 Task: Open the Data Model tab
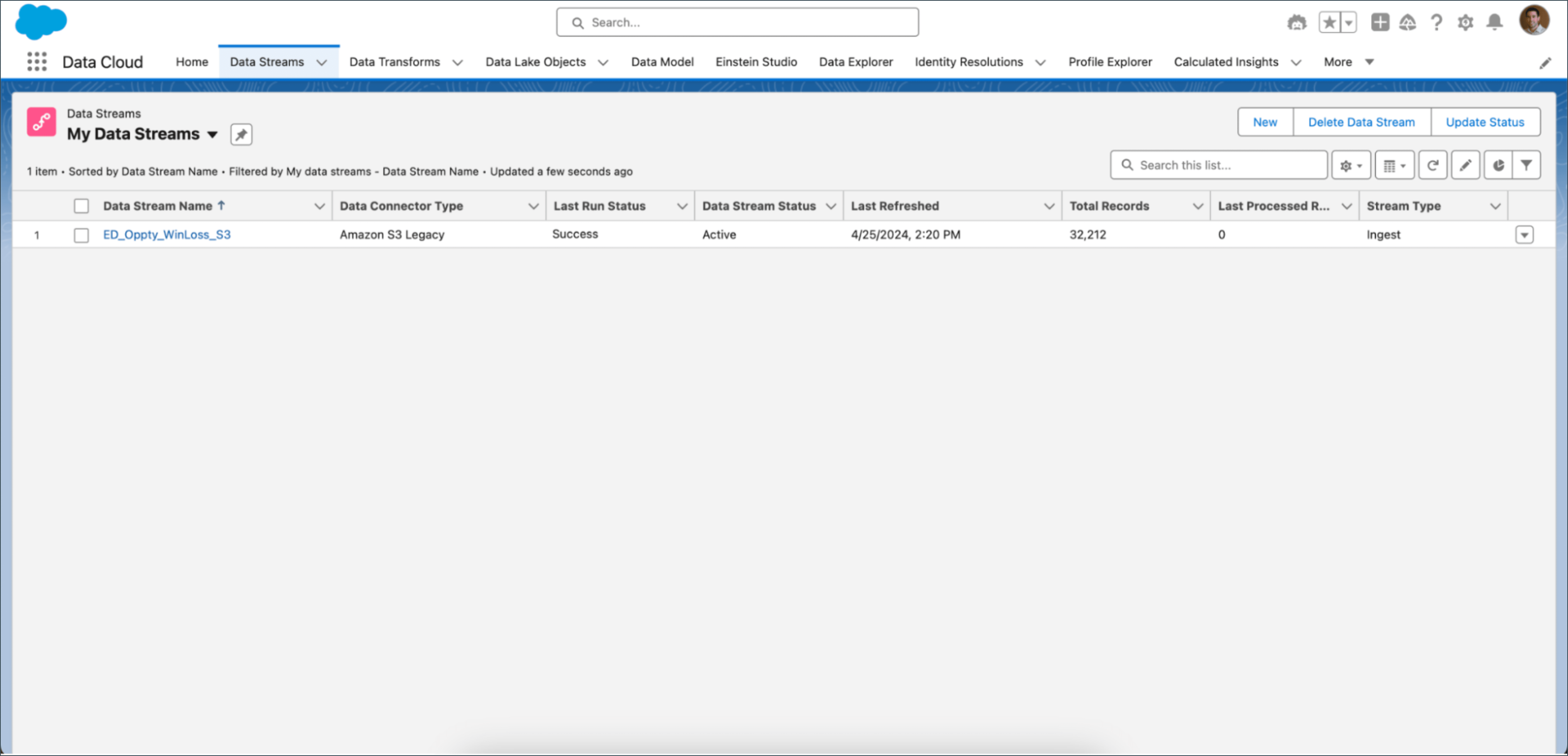coord(662,62)
